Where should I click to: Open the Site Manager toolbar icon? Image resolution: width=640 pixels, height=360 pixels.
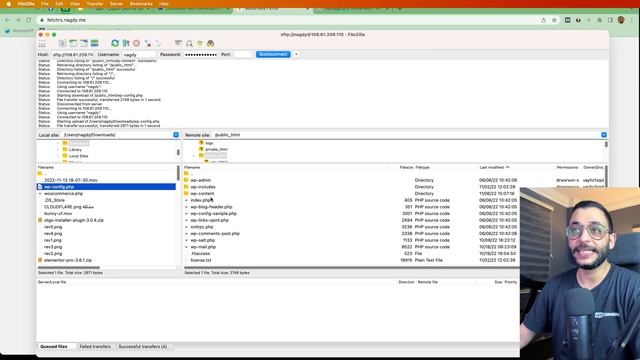tap(42, 43)
